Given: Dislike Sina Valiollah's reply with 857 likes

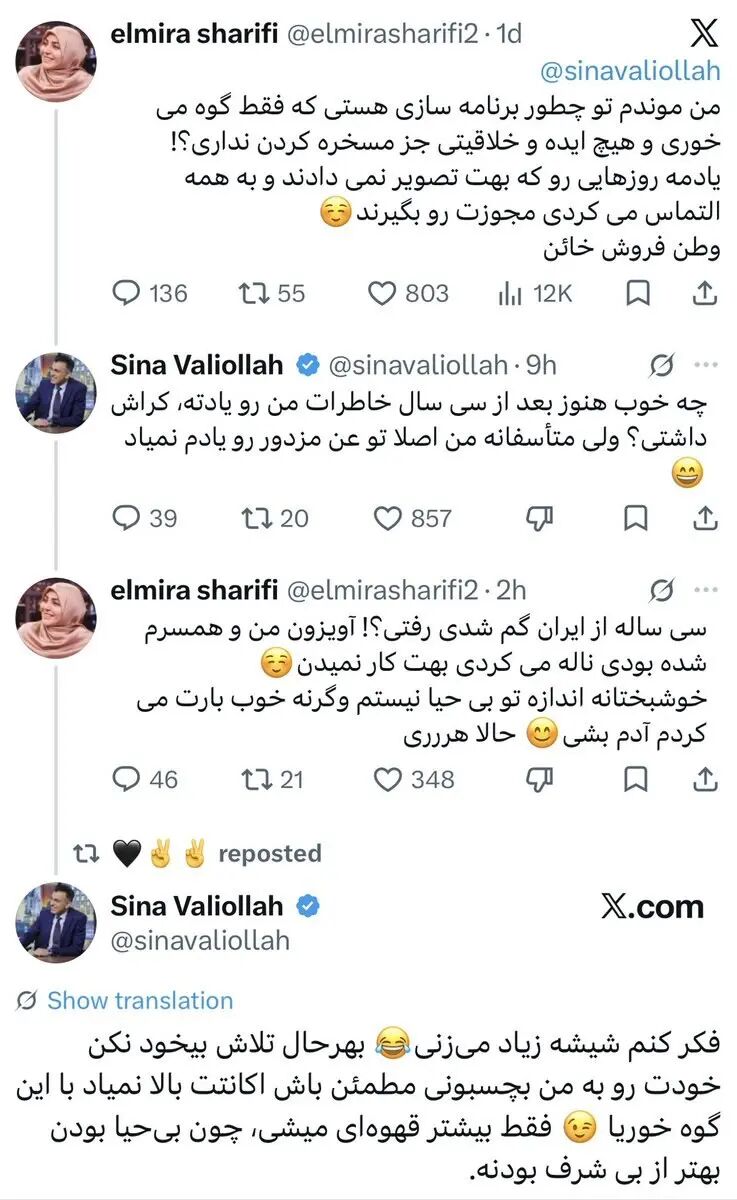Looking at the screenshot, I should pyautogui.click(x=540, y=518).
